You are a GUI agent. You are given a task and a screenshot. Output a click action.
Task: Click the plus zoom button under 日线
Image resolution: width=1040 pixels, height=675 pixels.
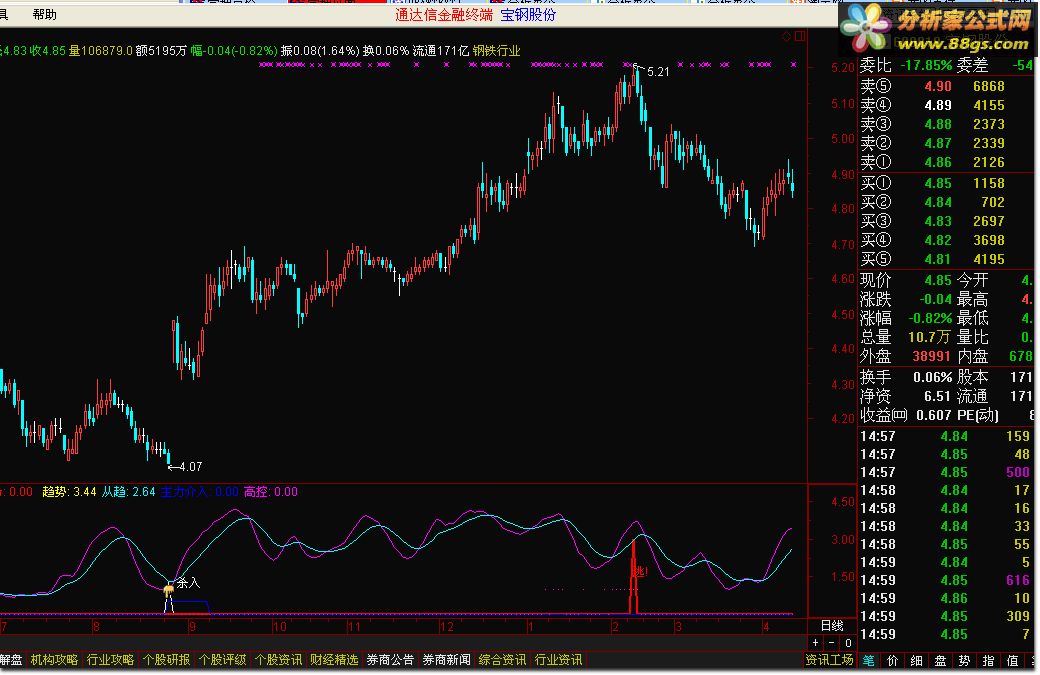click(816, 643)
